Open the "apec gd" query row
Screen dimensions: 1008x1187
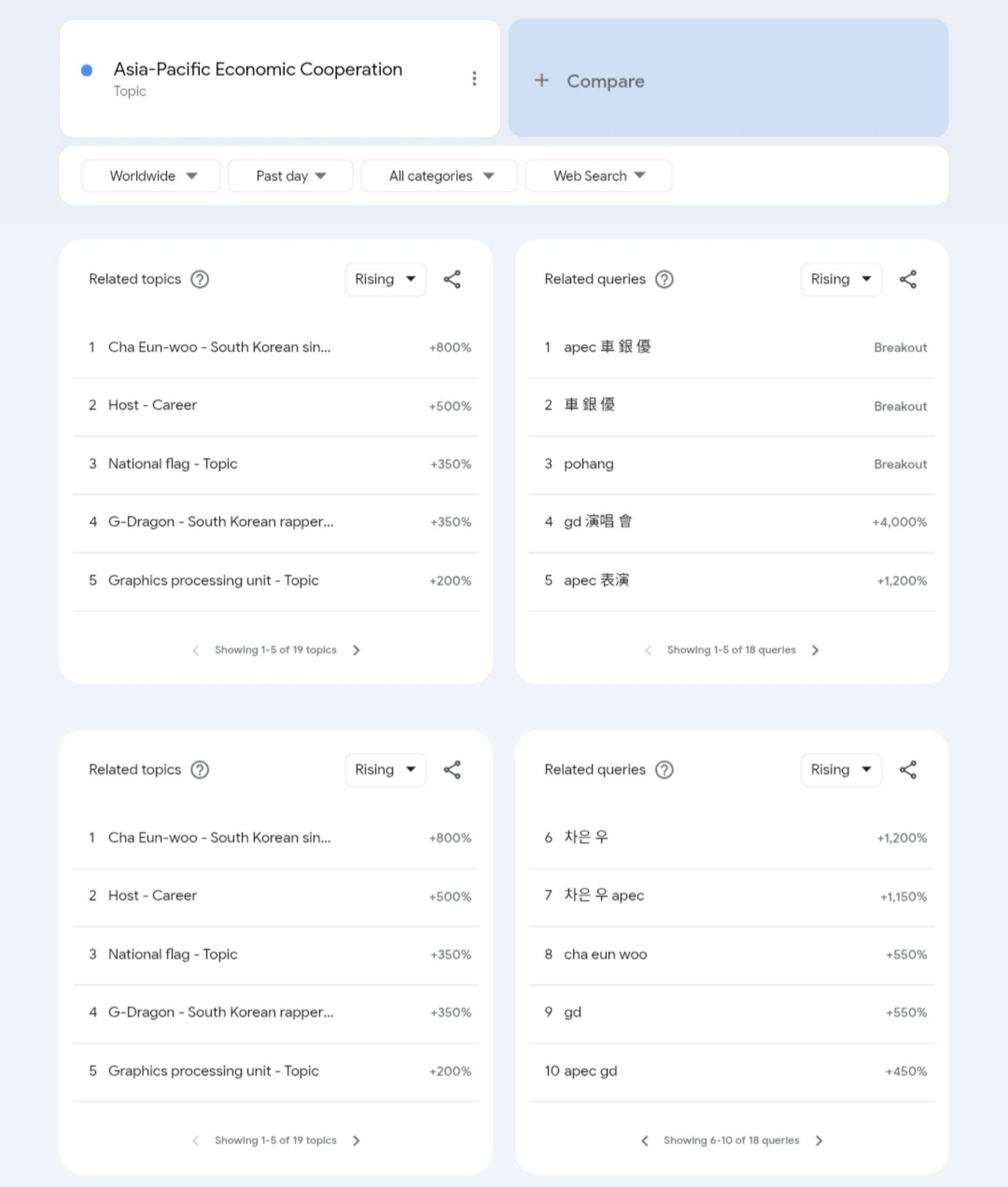(590, 1071)
